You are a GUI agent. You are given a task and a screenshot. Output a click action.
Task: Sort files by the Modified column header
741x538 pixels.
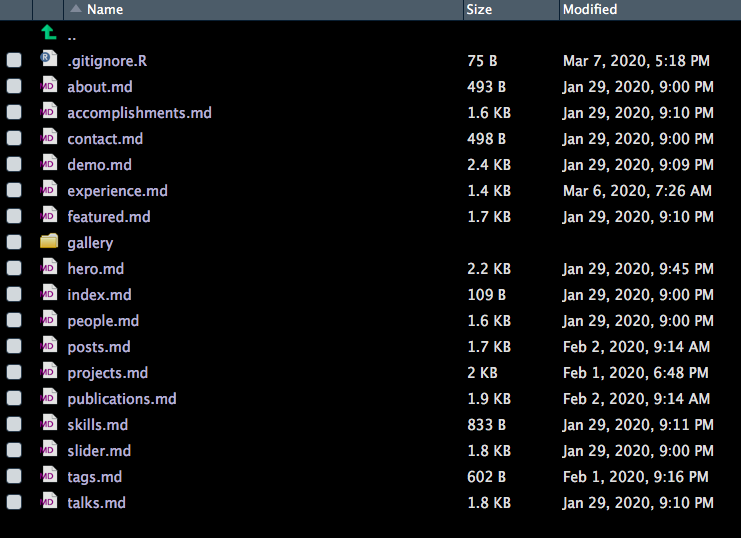point(590,10)
